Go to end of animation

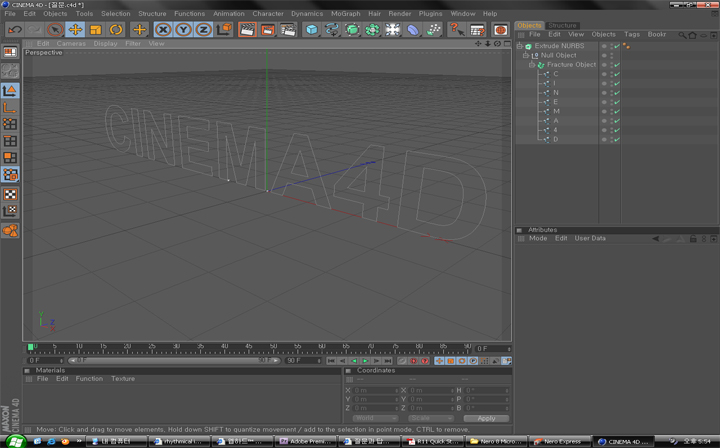(388, 361)
